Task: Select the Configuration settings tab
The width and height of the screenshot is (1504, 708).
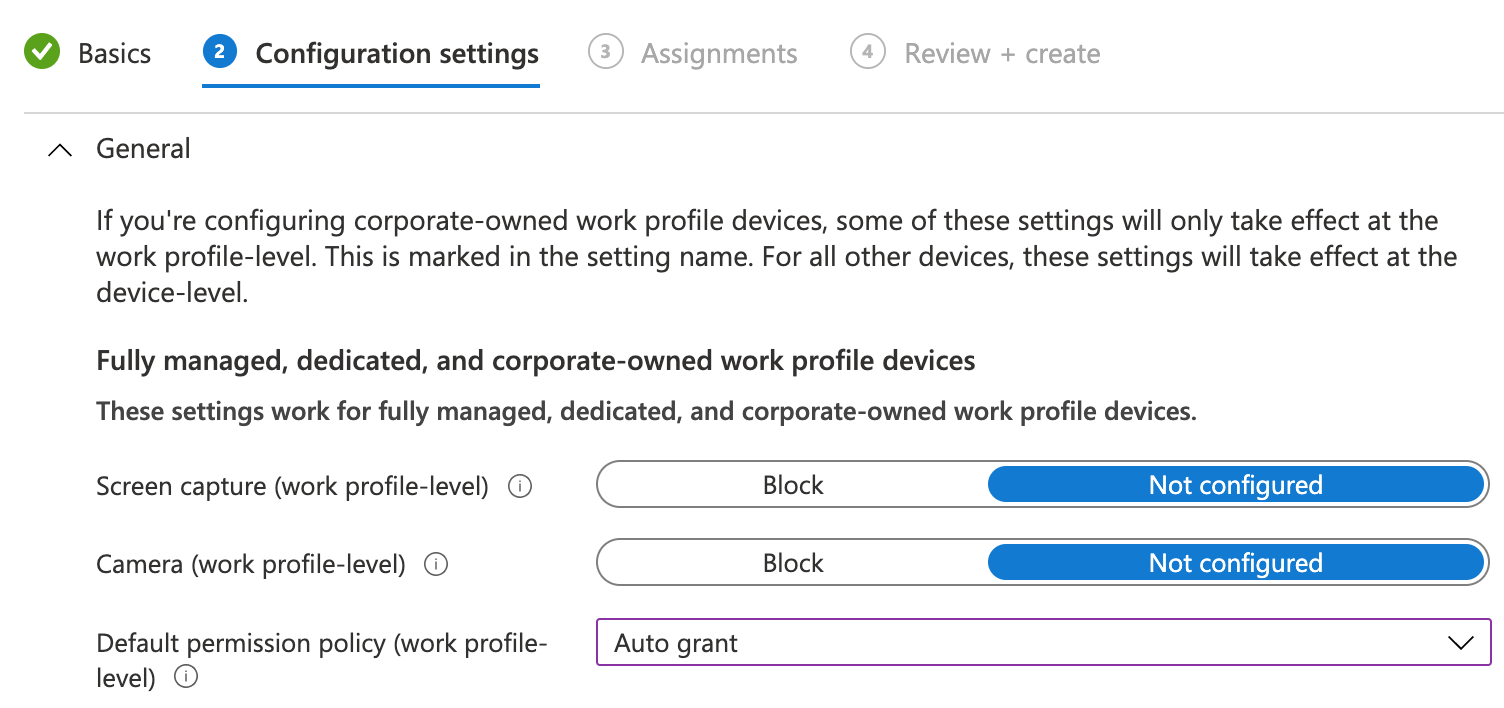Action: 371,53
